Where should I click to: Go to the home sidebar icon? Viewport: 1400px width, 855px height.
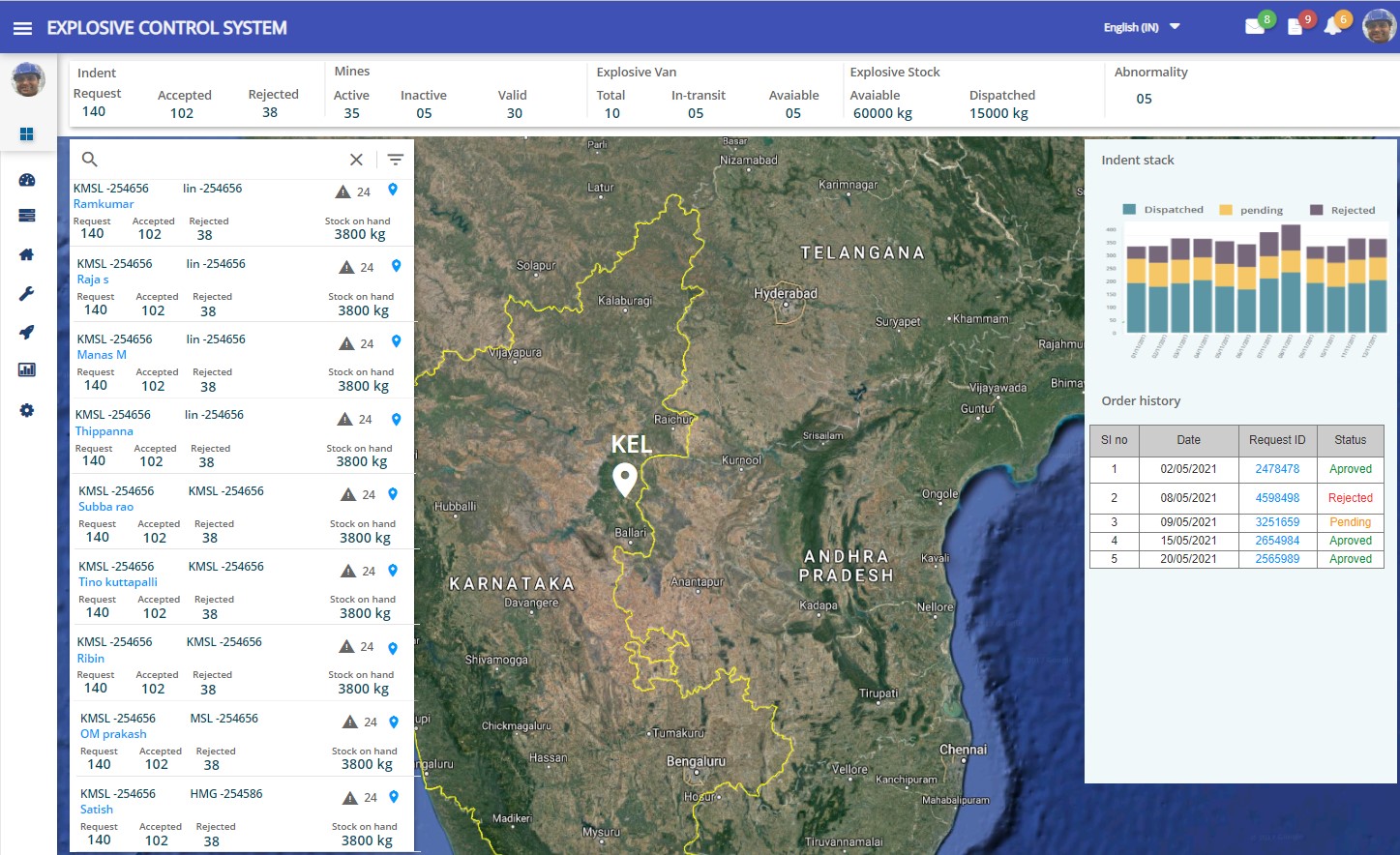click(x=27, y=254)
